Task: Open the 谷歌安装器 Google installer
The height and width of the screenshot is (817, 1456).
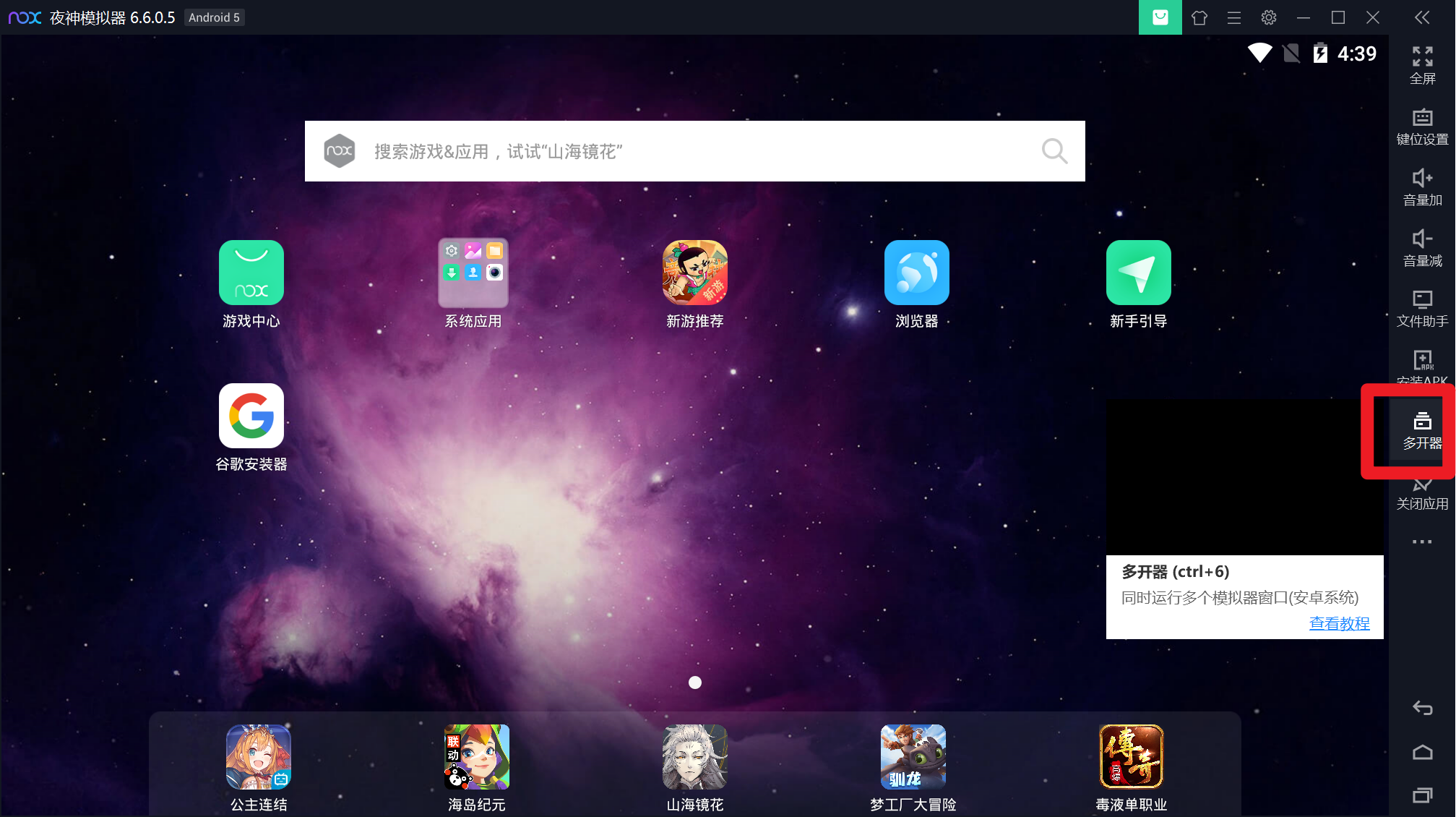Action: [x=251, y=416]
